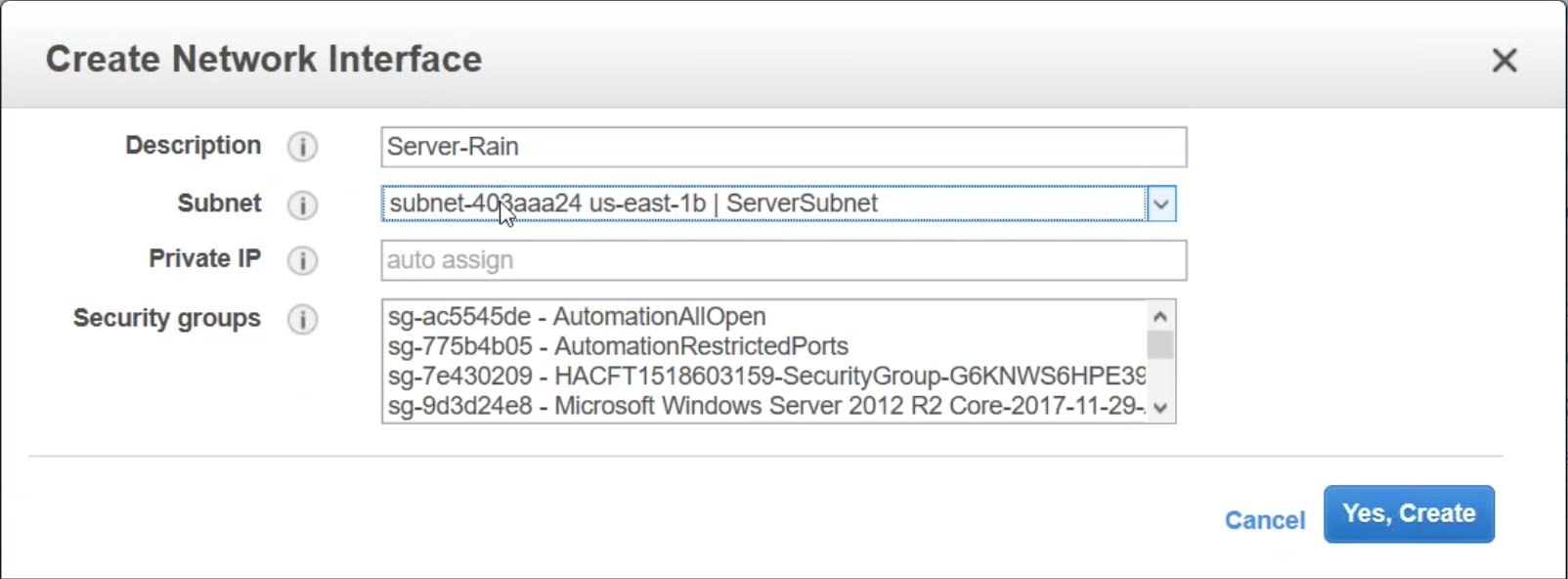1568x579 pixels.
Task: Choose the HACFT1518603159 security group entry
Action: point(765,376)
